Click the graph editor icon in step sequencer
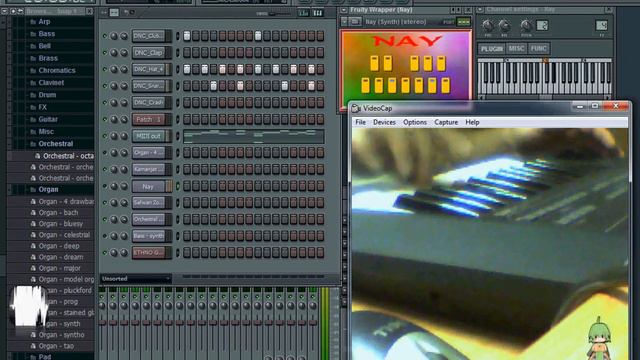 (x=303, y=13)
